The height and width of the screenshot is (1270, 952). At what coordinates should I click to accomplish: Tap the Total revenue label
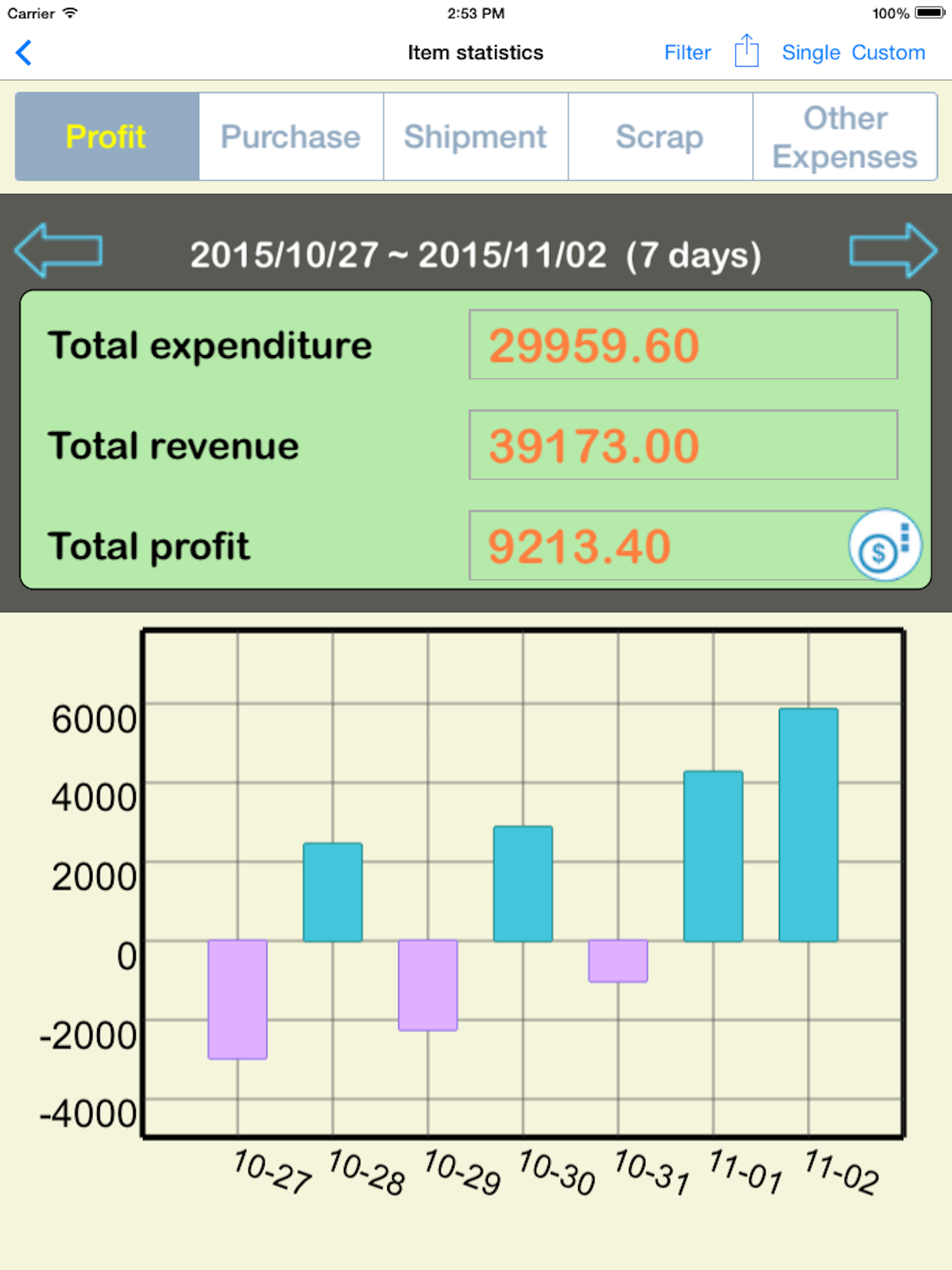click(173, 446)
